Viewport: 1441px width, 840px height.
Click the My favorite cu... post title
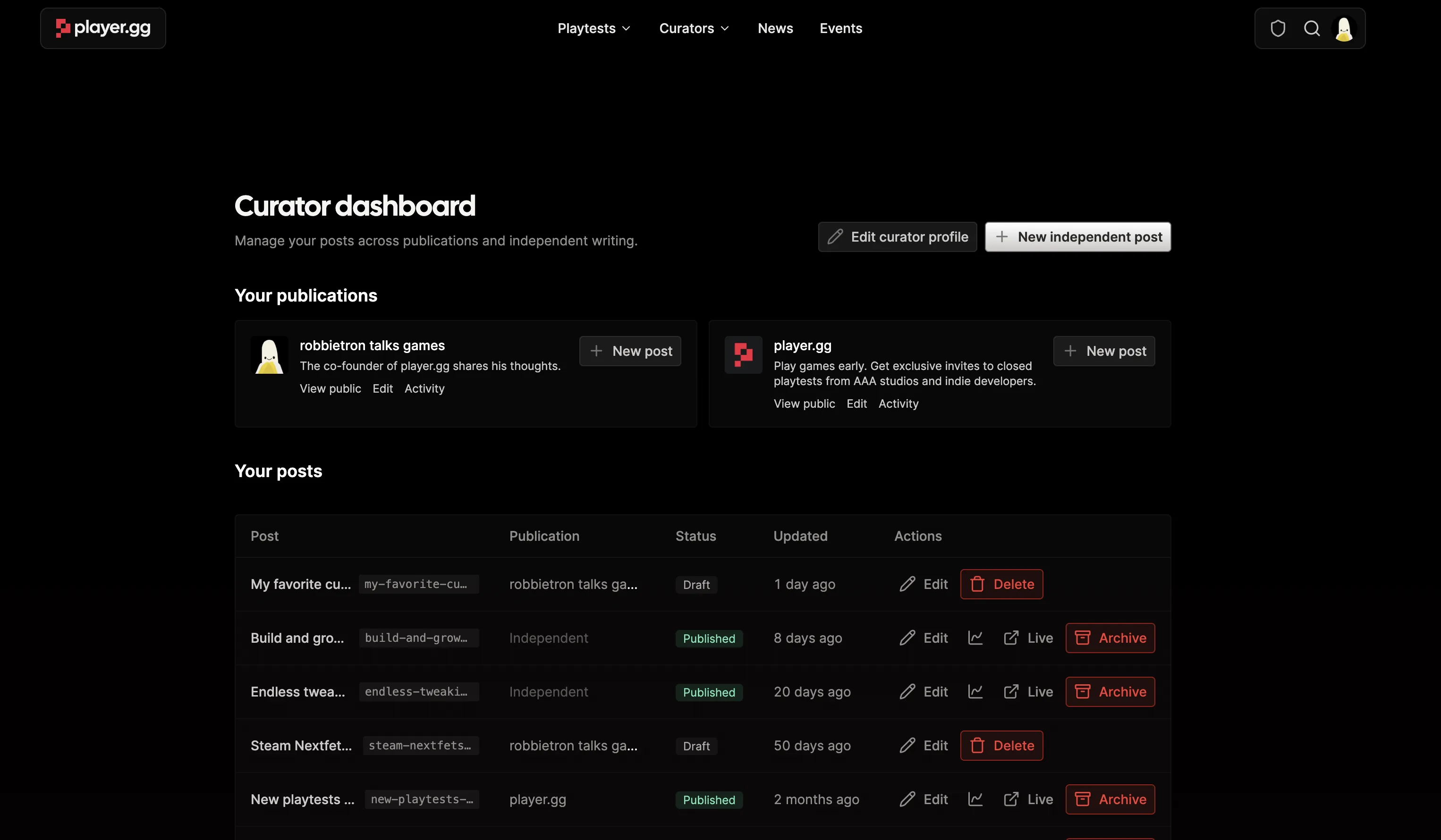pyautogui.click(x=301, y=584)
